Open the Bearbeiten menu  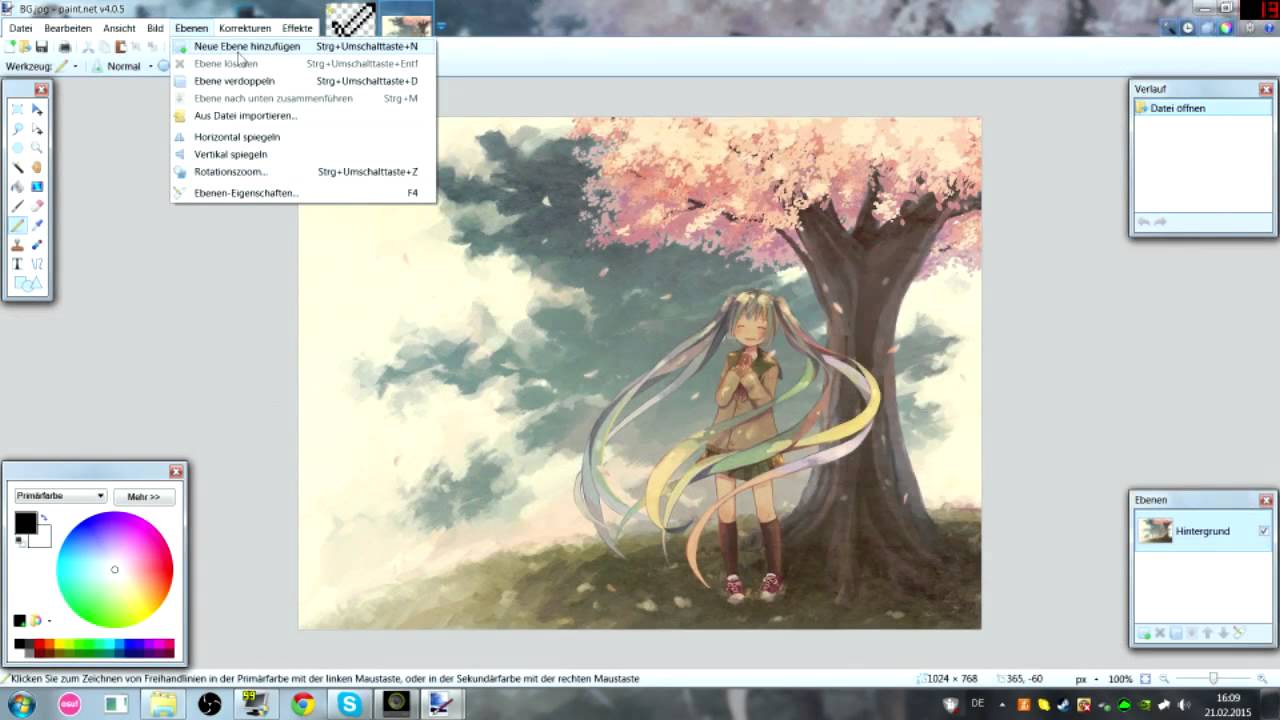68,28
